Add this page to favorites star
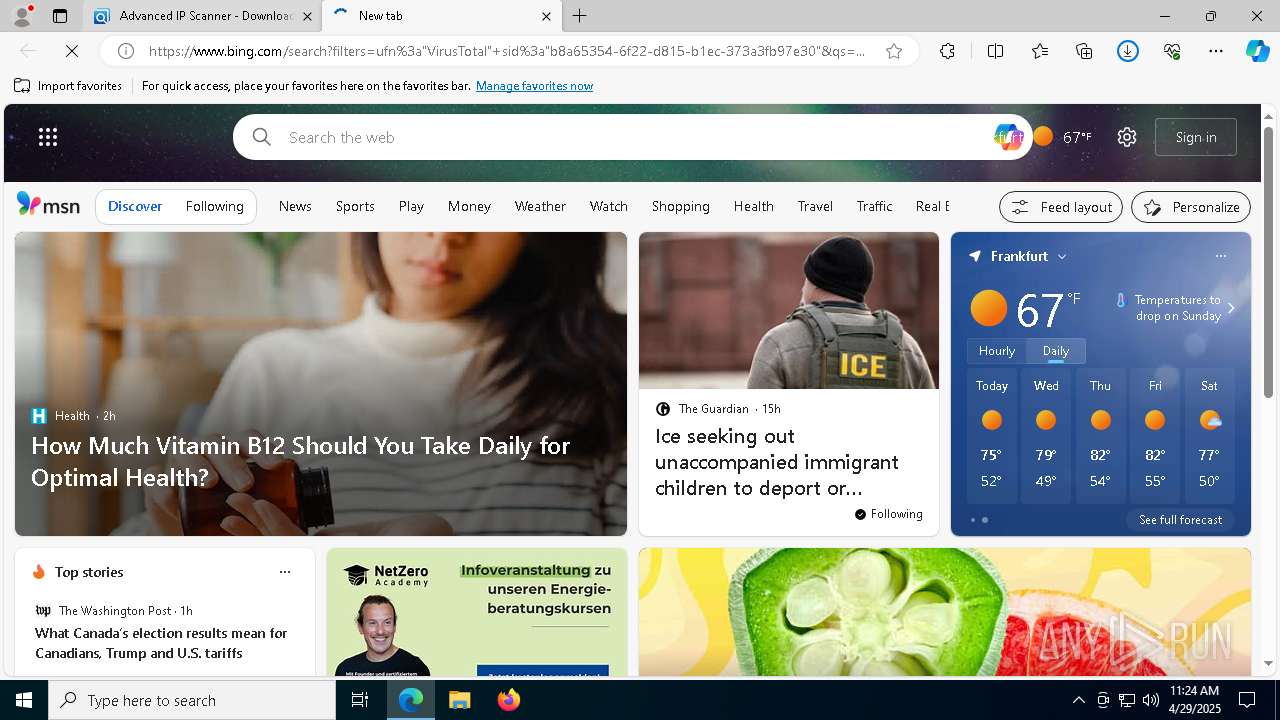The image size is (1280, 720). click(894, 51)
